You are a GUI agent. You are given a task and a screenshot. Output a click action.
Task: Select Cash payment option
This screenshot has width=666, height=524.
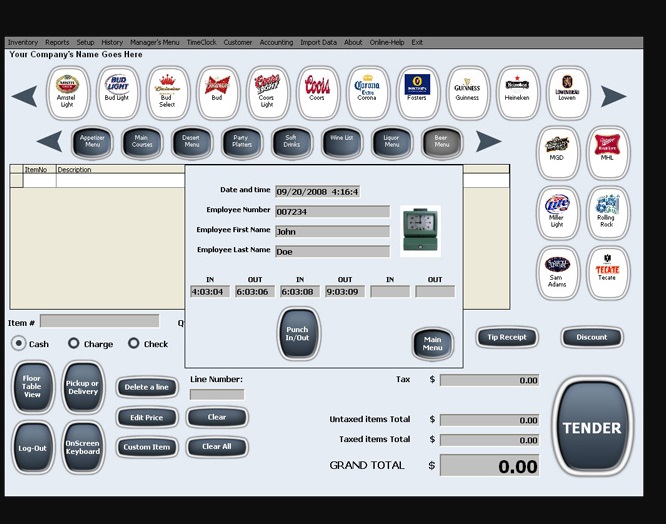pos(18,343)
